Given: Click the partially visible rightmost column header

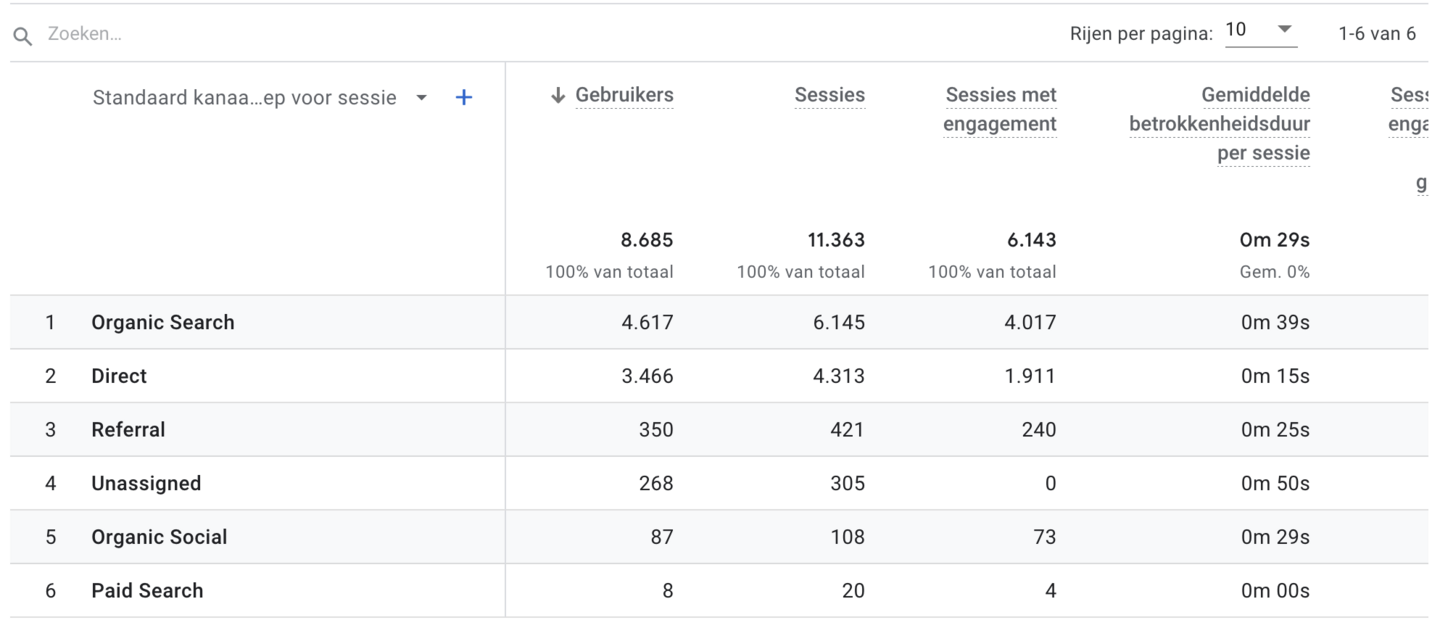Looking at the screenshot, I should tap(1410, 110).
